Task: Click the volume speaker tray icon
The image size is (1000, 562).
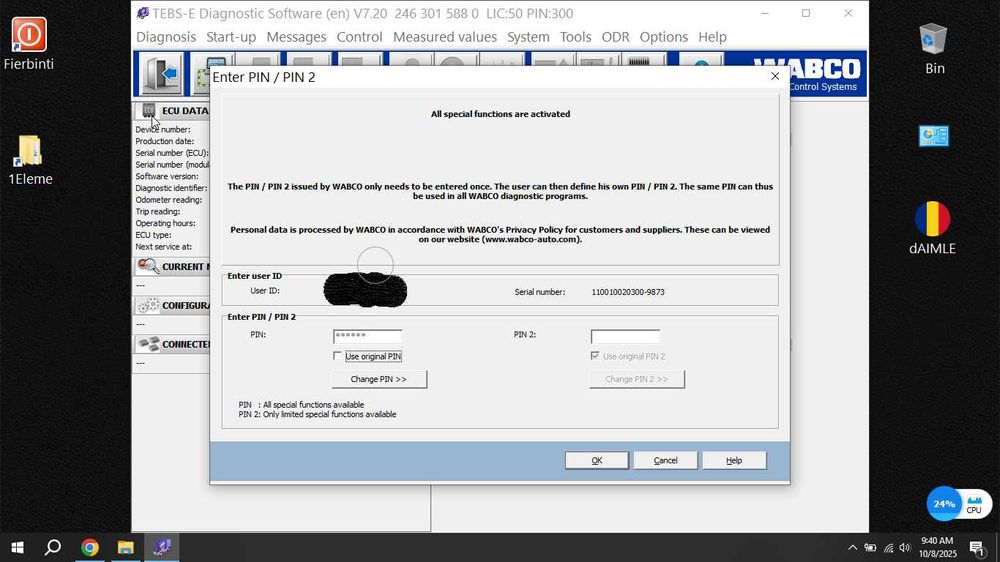Action: 904,548
